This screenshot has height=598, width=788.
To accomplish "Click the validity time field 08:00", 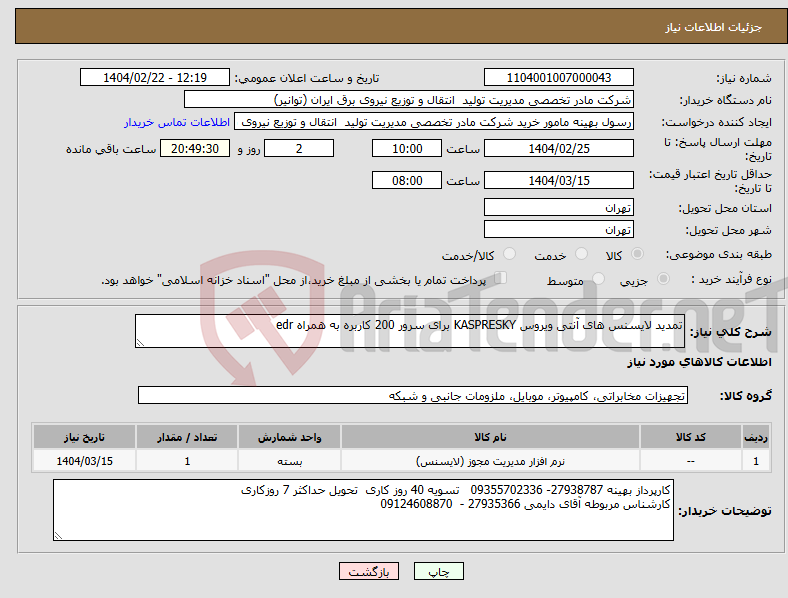I will click(407, 180).
